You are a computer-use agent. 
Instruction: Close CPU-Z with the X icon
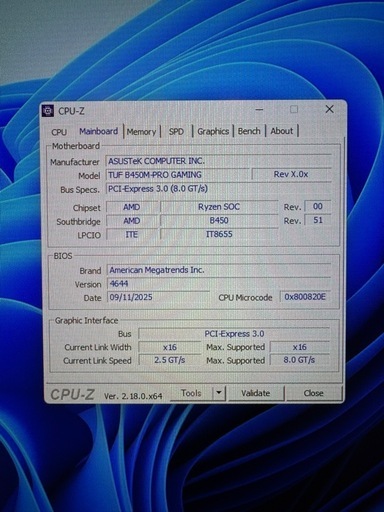point(329,109)
